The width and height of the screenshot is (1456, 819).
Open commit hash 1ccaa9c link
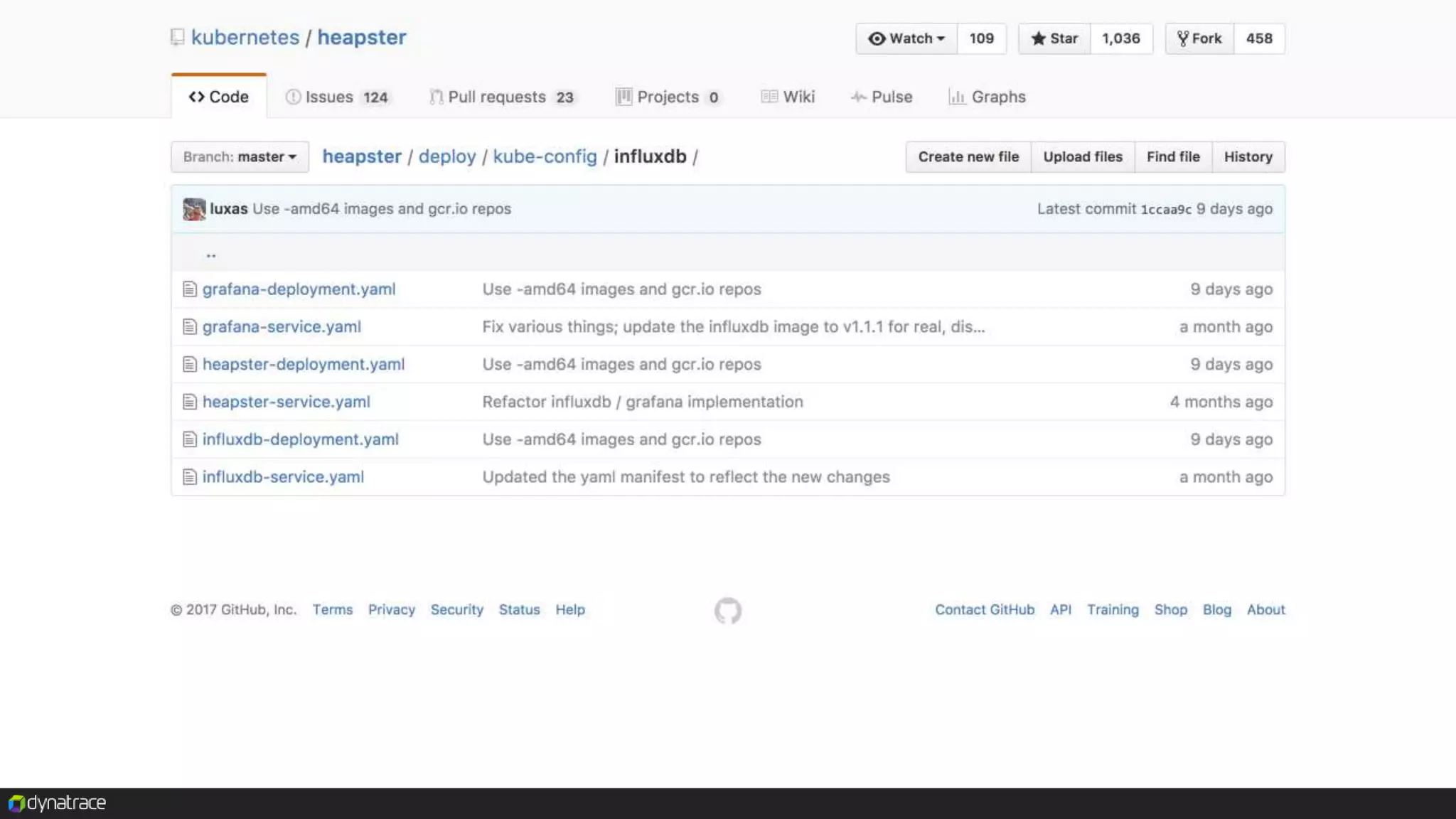click(x=1165, y=210)
